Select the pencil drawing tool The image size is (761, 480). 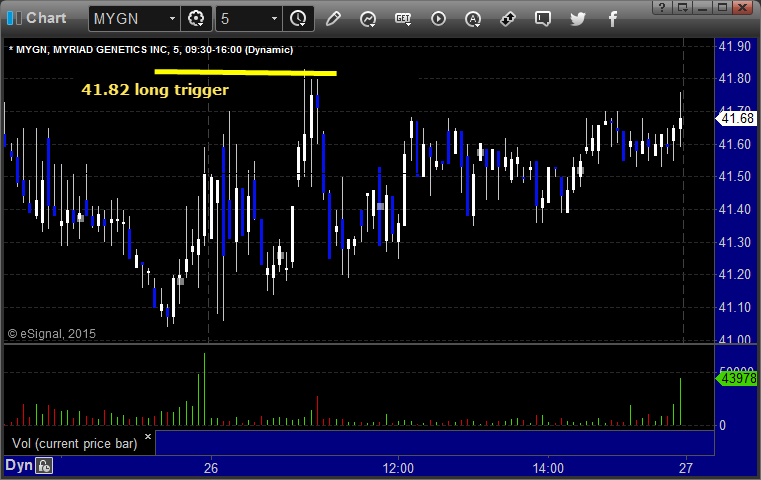click(333, 19)
